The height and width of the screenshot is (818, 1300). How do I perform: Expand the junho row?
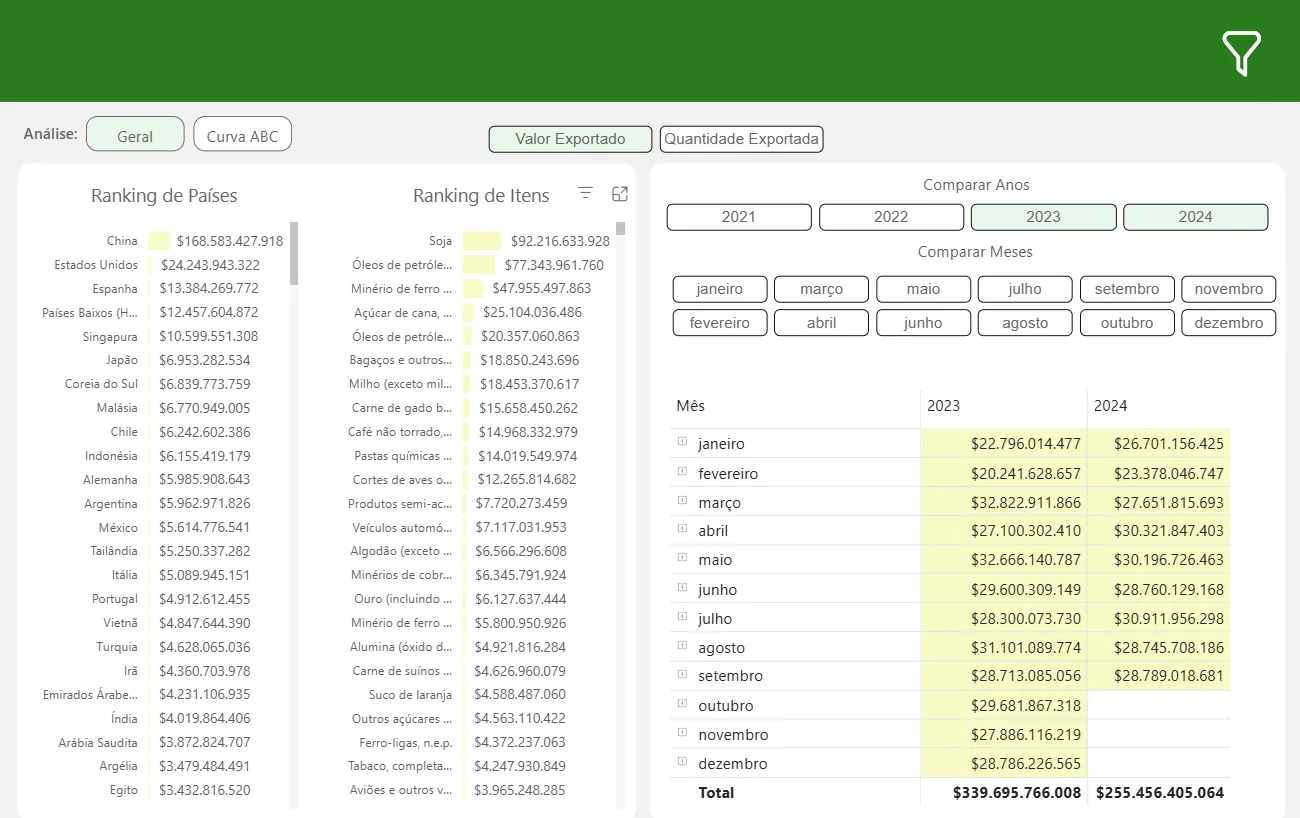tap(682, 587)
